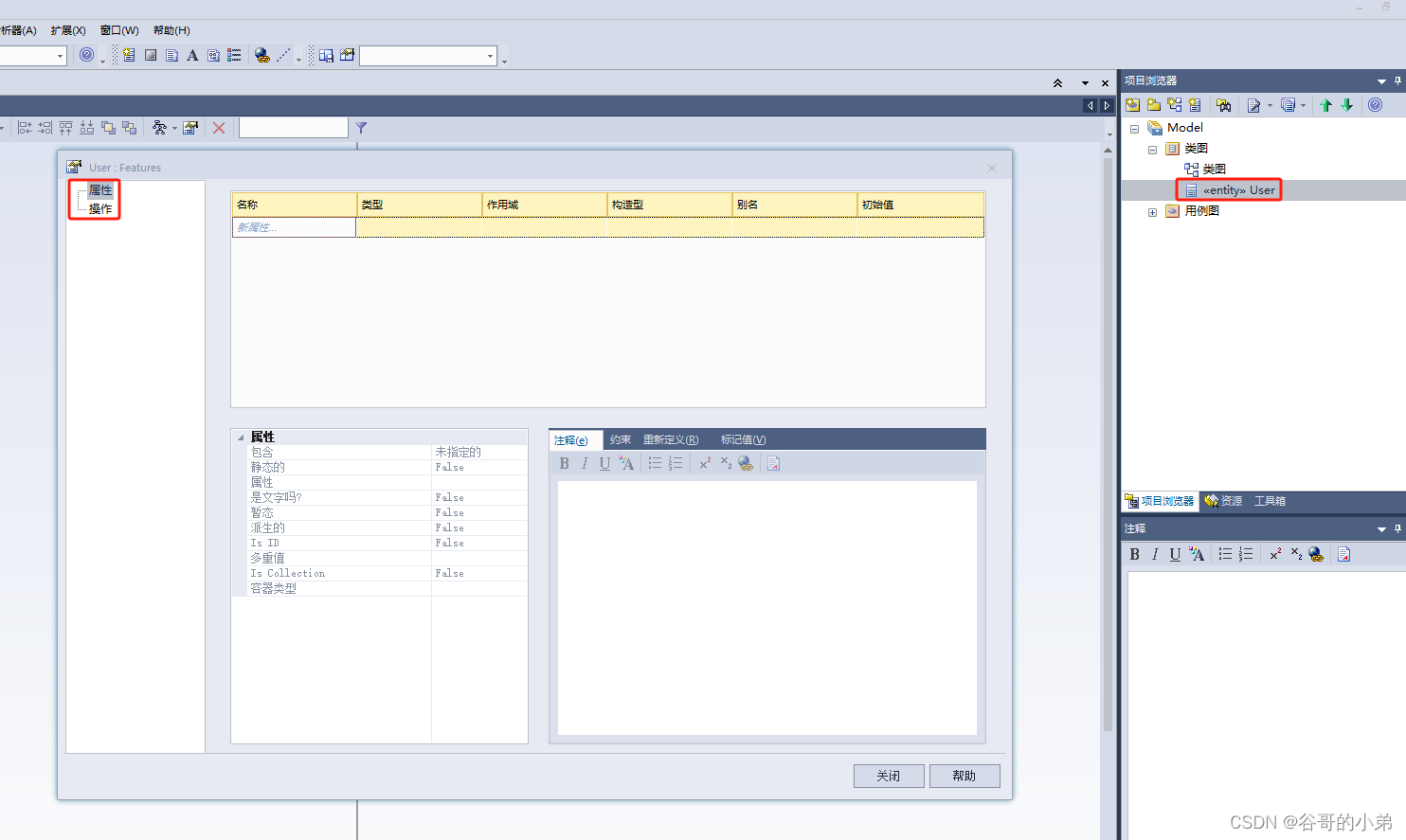Click the 关闭 button

[x=889, y=776]
